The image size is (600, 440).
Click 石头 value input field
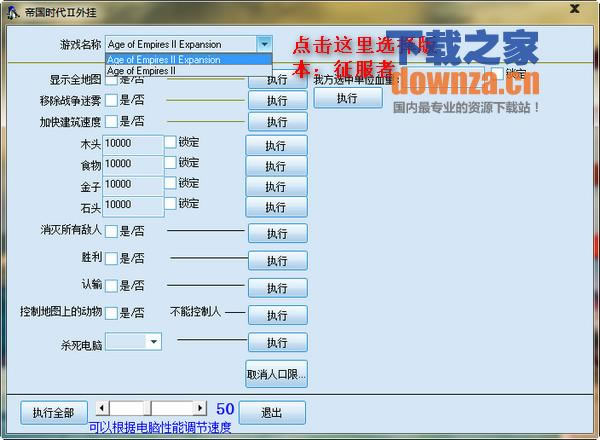(133, 207)
